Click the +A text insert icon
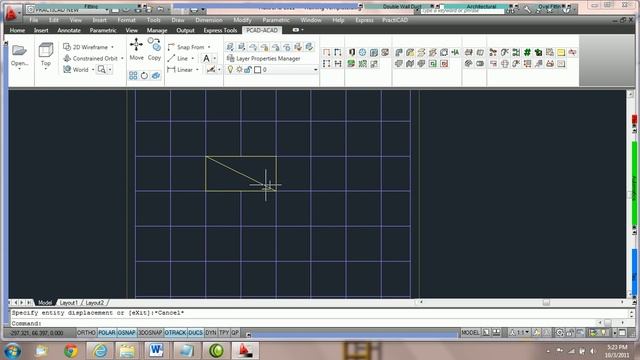Viewport: 640px width, 360px height. pyautogui.click(x=455, y=52)
